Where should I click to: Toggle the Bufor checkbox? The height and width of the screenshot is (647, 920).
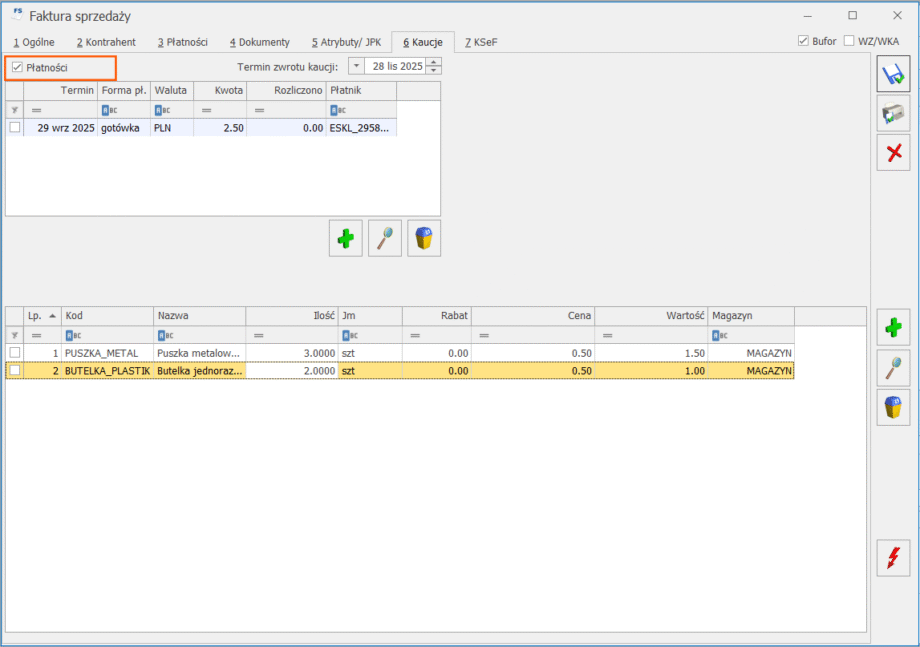pos(803,41)
